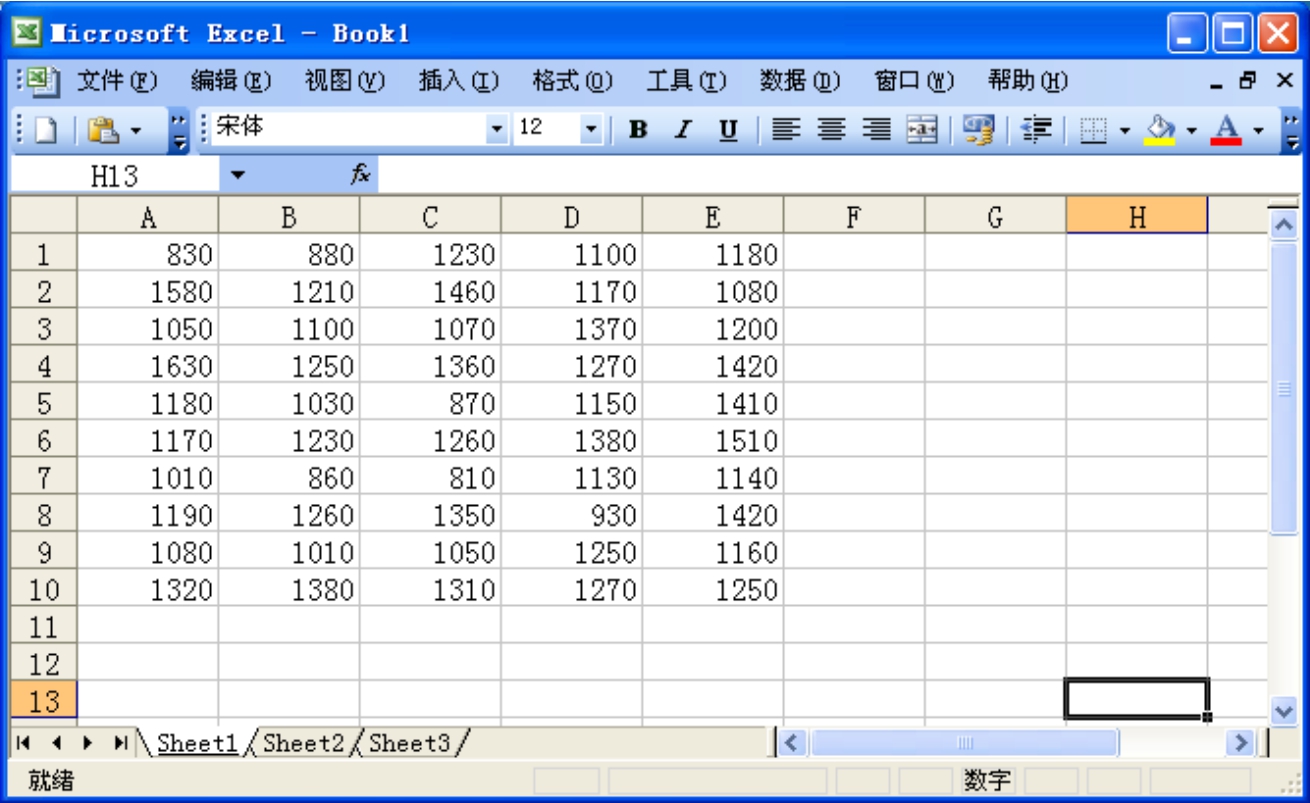Screen dimensions: 1310x803
Task: Jump to the last sheet tab
Action: point(120,743)
